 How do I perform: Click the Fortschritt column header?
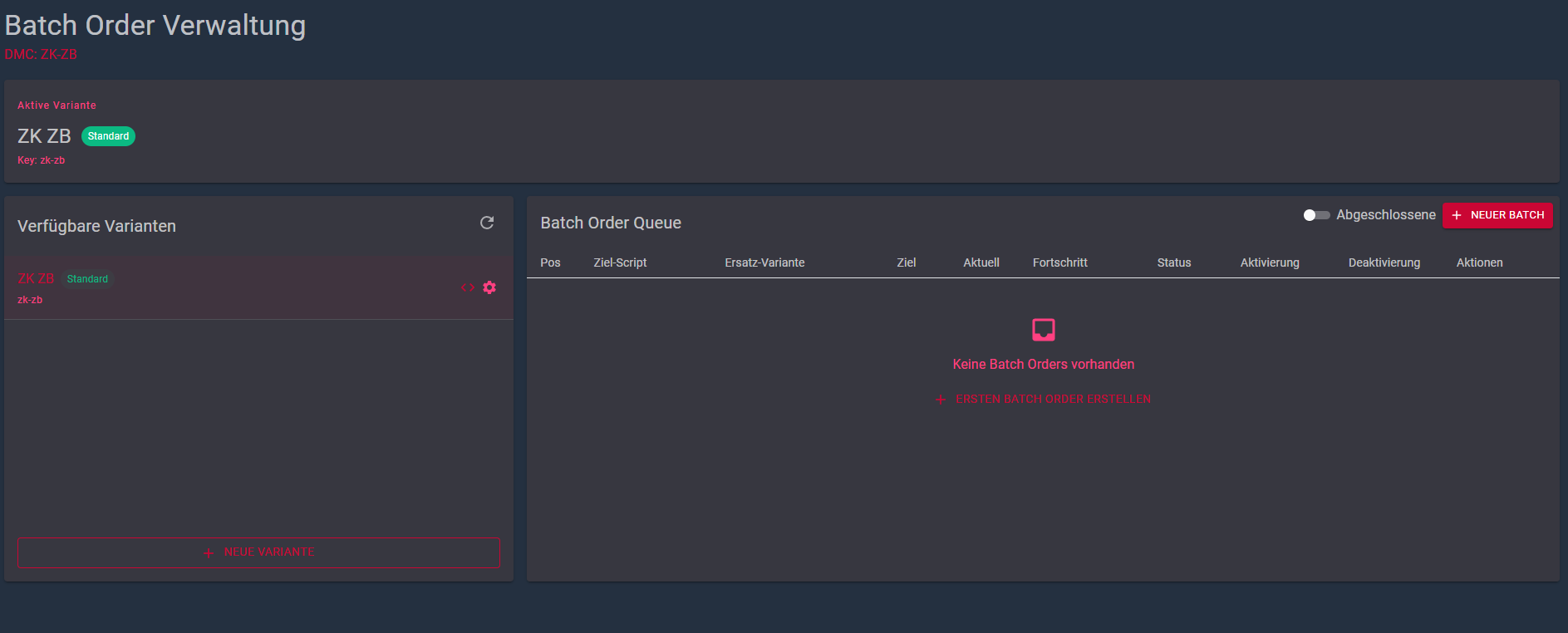1060,263
